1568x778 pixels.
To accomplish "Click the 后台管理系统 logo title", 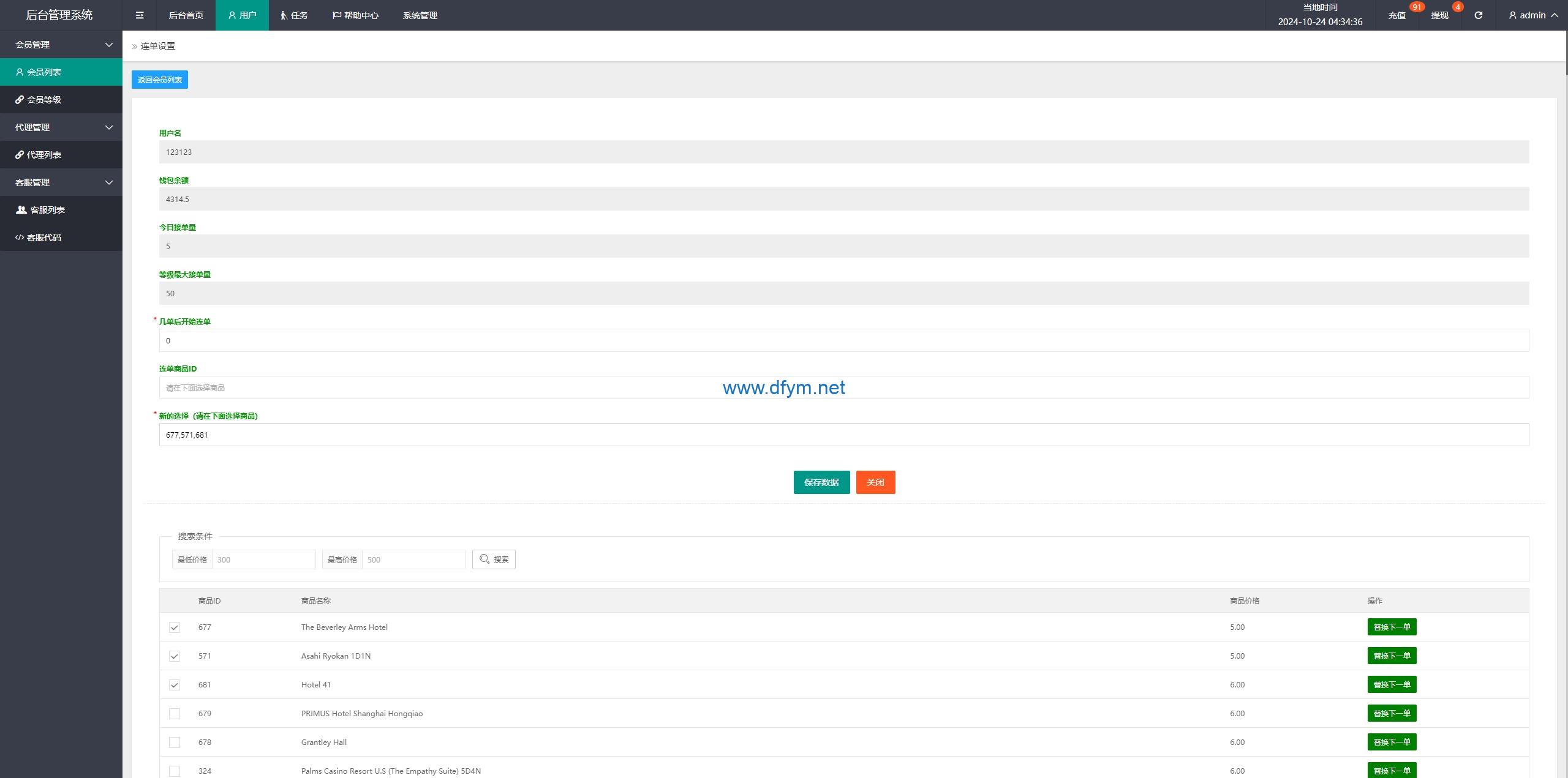I will (59, 15).
